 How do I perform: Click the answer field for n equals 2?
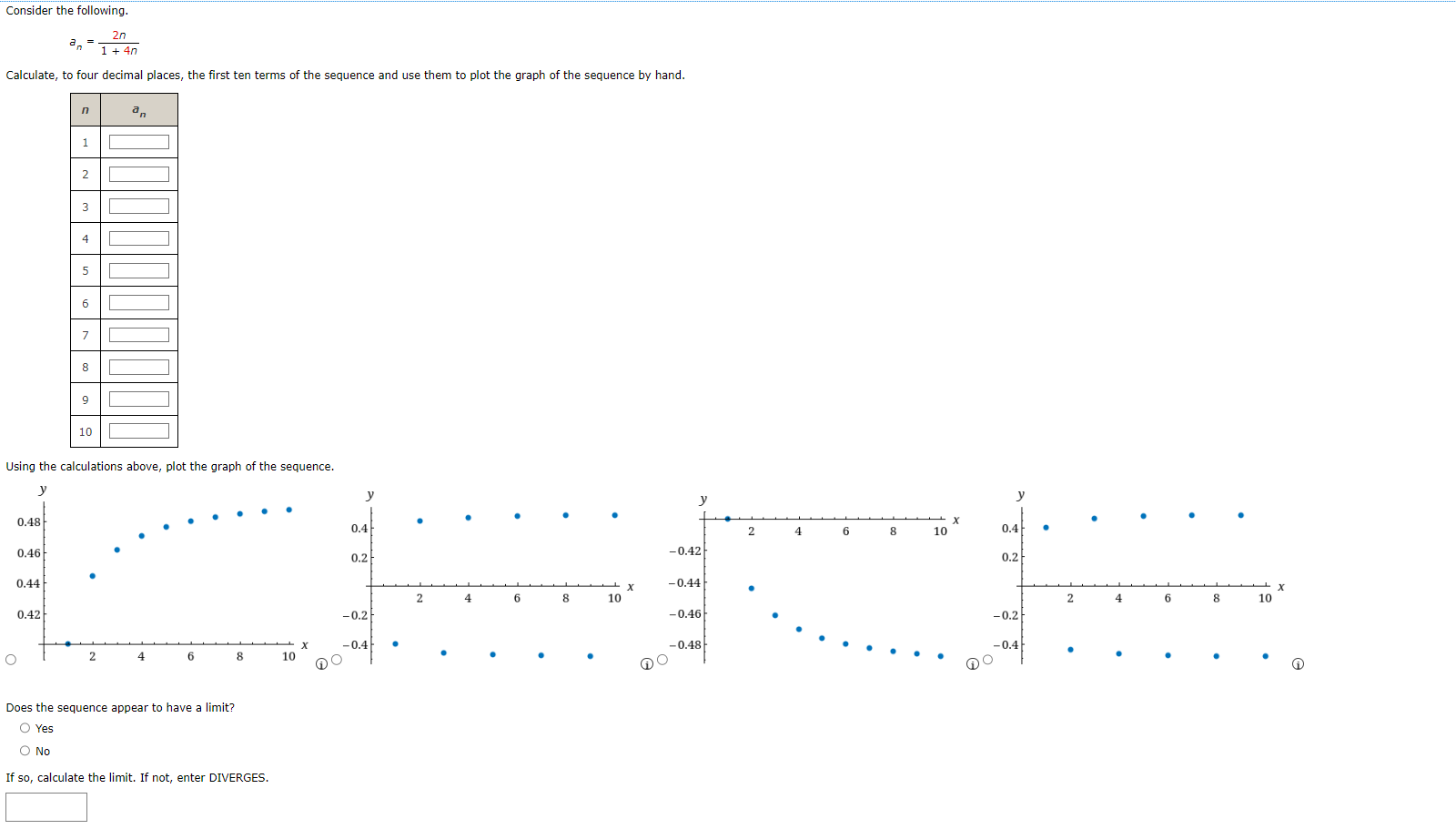[138, 173]
